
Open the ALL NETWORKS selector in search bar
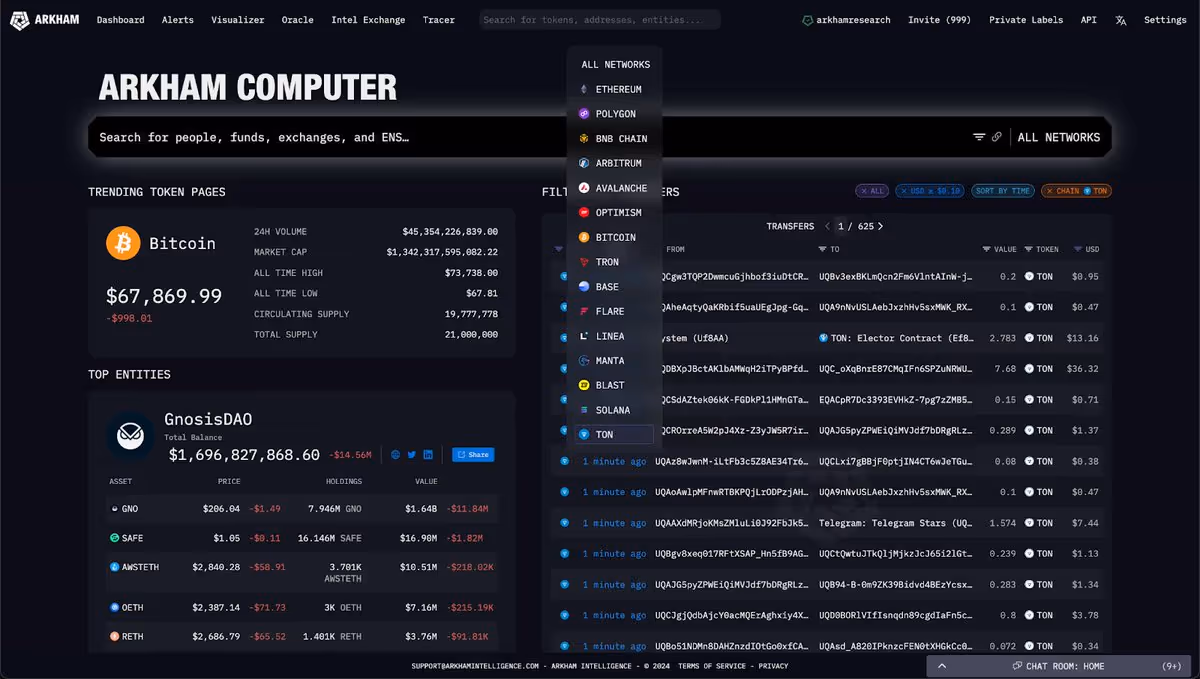point(1059,137)
